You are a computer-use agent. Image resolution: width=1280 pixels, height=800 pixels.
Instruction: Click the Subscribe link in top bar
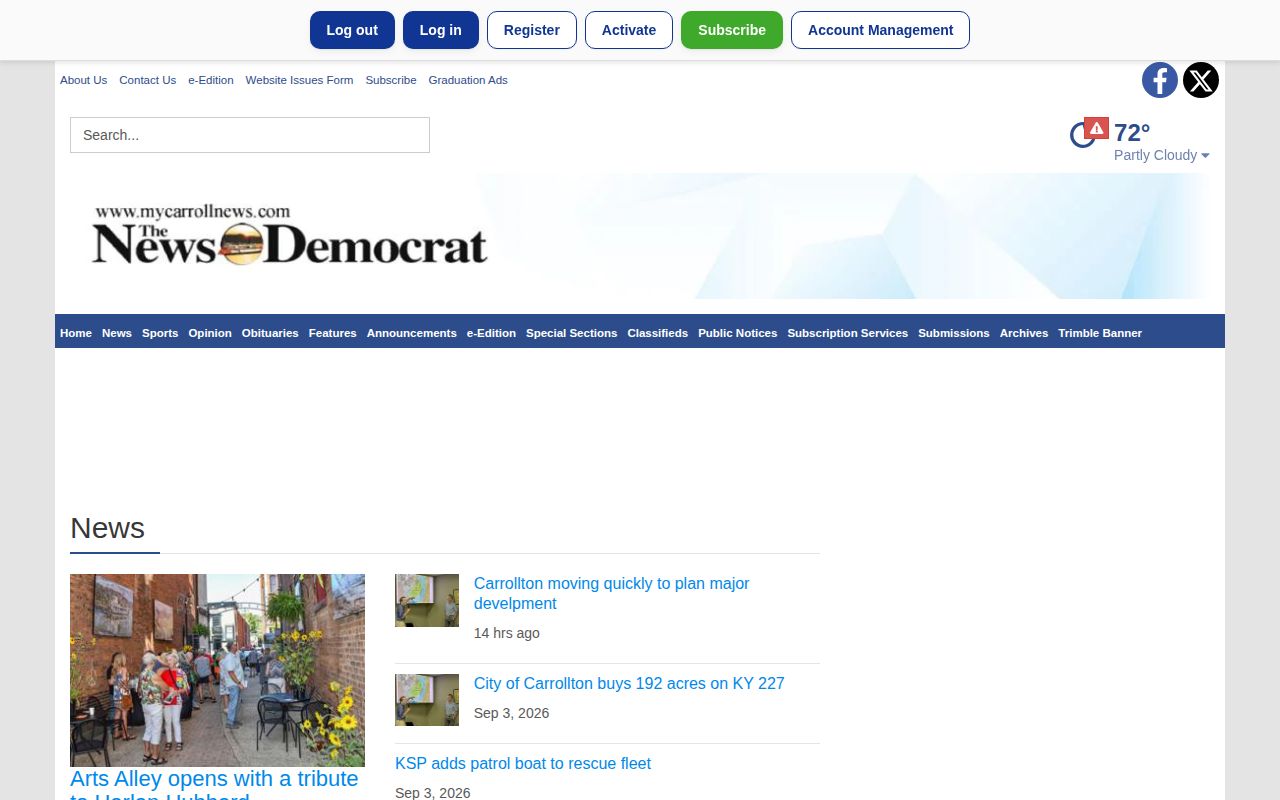pos(391,80)
